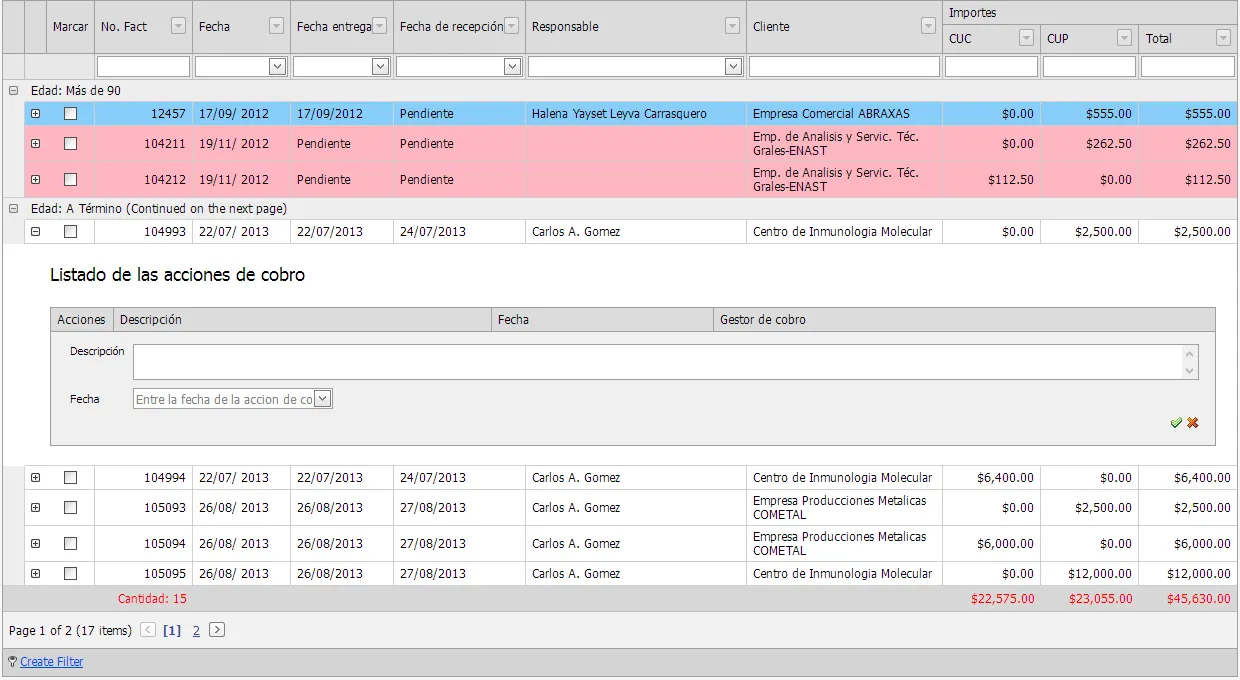Mark invoice 104211 checkbox
The height and width of the screenshot is (680, 1240).
point(70,144)
